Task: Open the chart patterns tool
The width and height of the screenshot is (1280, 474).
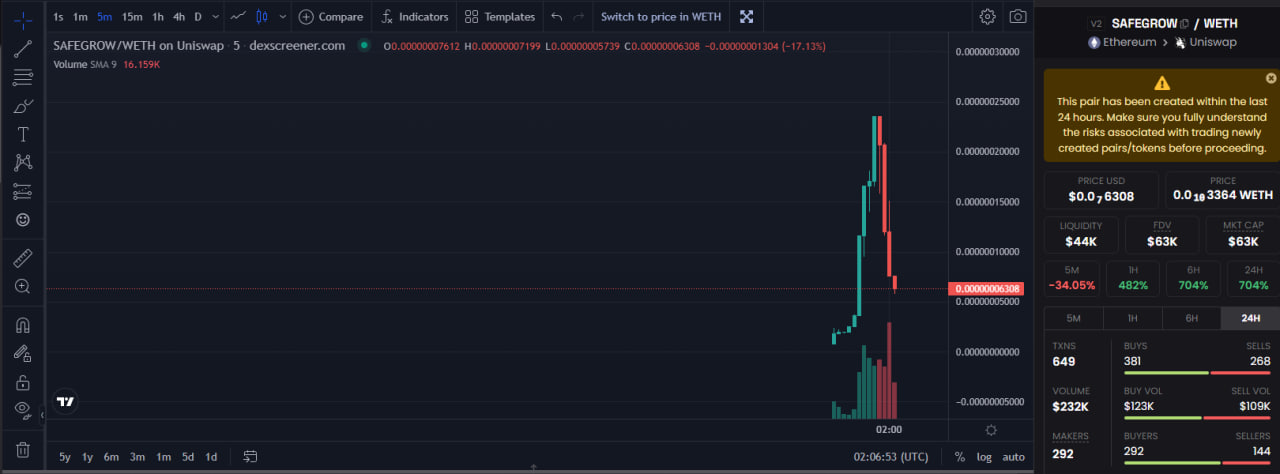Action: pos(23,162)
